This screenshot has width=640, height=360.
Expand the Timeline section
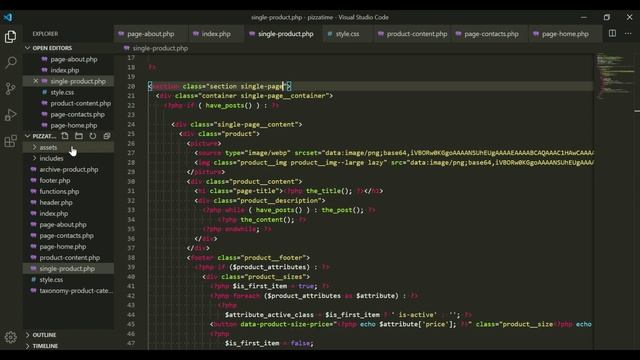[x=68, y=346]
